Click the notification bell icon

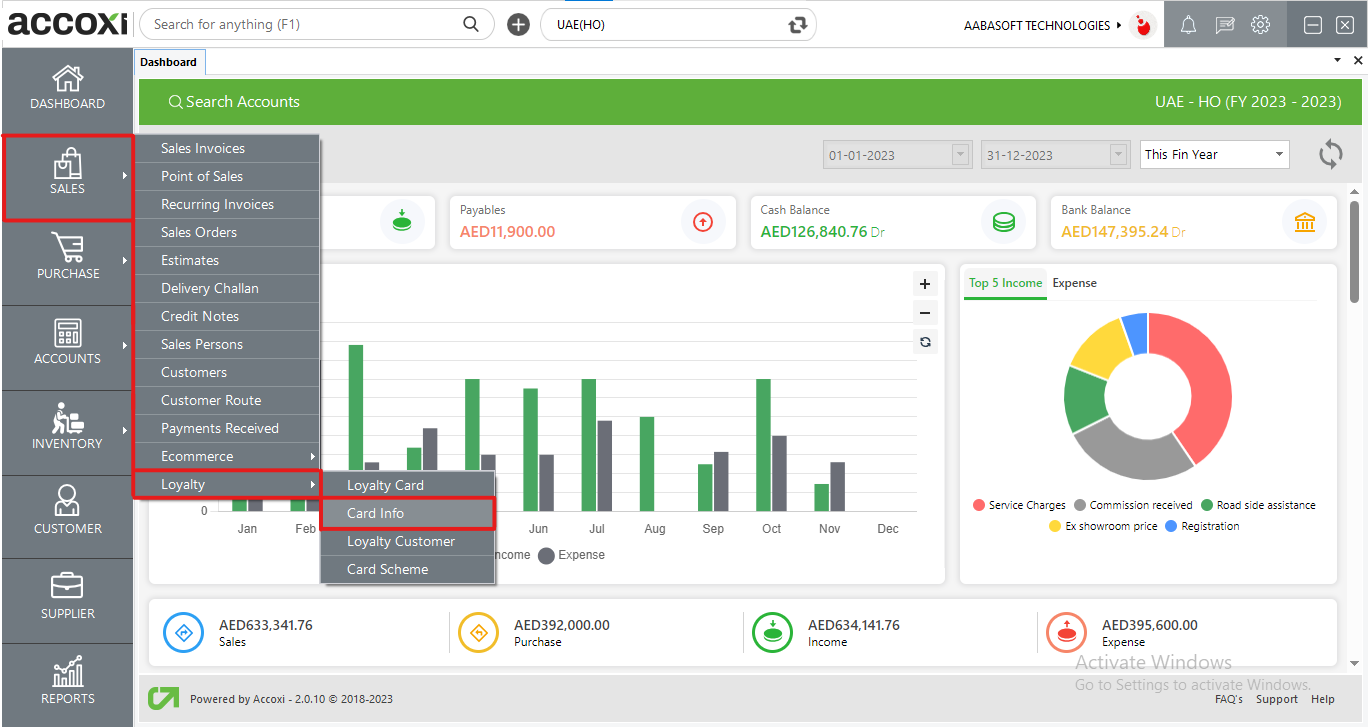pyautogui.click(x=1188, y=25)
